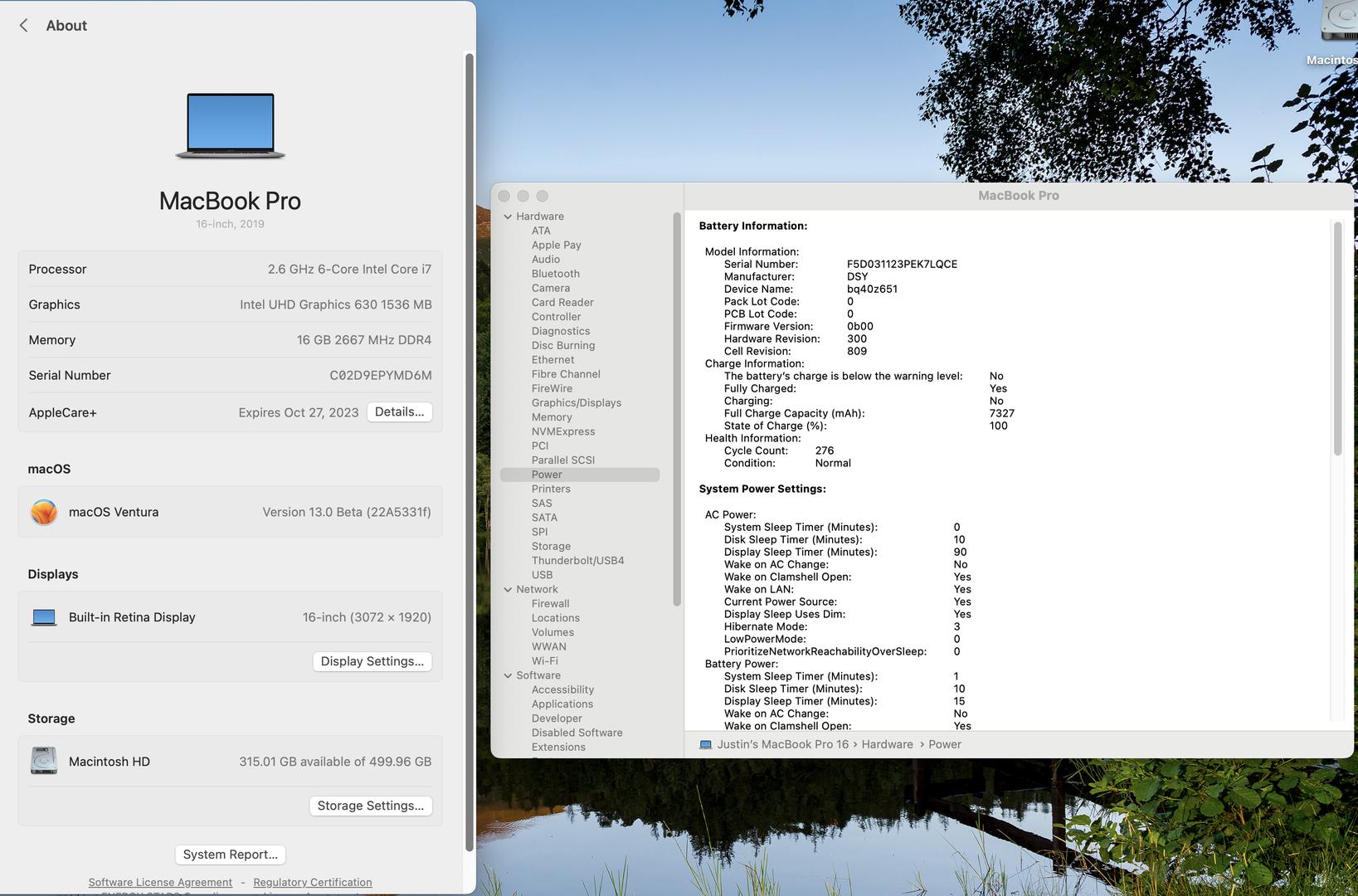
Task: Select Extensions under Software
Action: coord(558,747)
